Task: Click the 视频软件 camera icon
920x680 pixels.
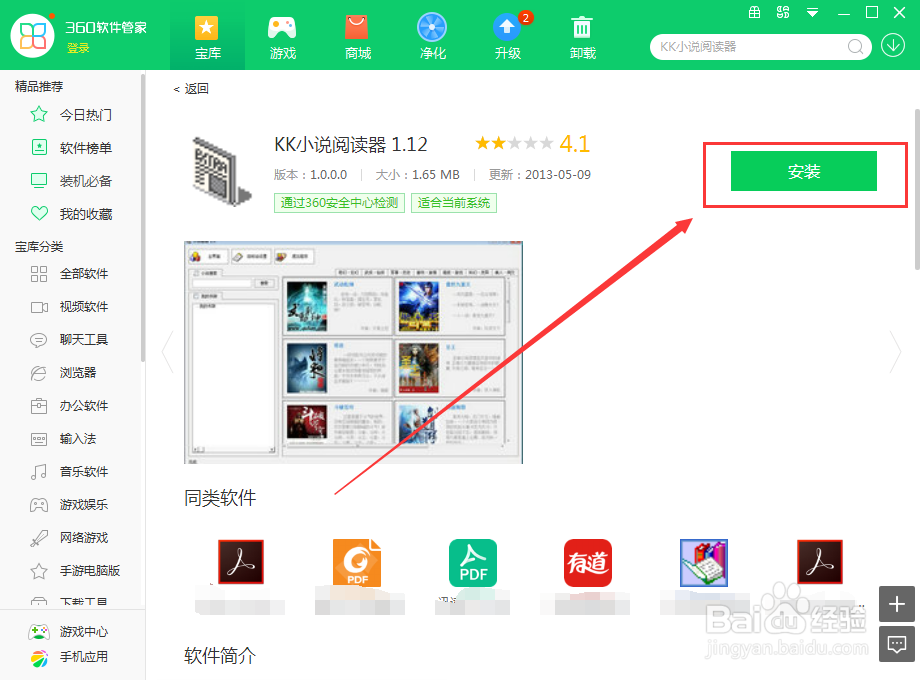Action: coord(39,307)
